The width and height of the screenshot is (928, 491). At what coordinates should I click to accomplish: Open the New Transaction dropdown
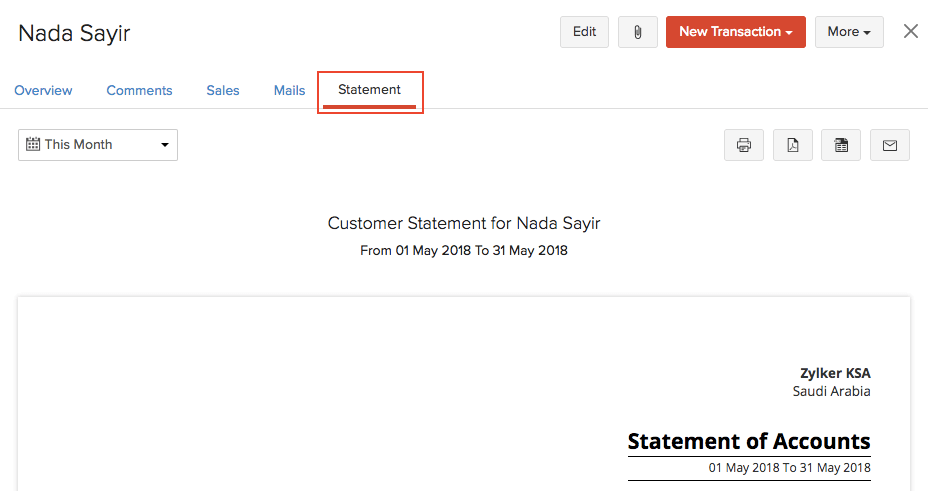[735, 32]
